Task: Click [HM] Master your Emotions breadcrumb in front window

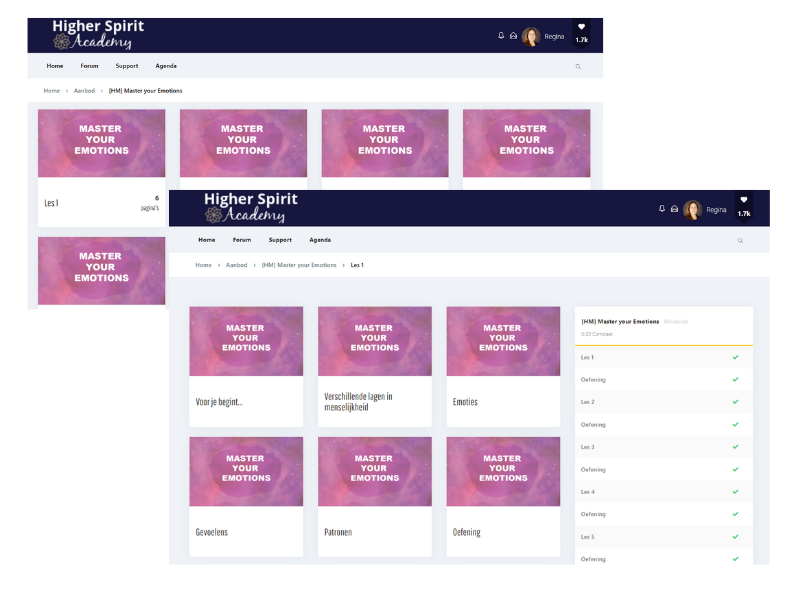Action: click(x=299, y=265)
